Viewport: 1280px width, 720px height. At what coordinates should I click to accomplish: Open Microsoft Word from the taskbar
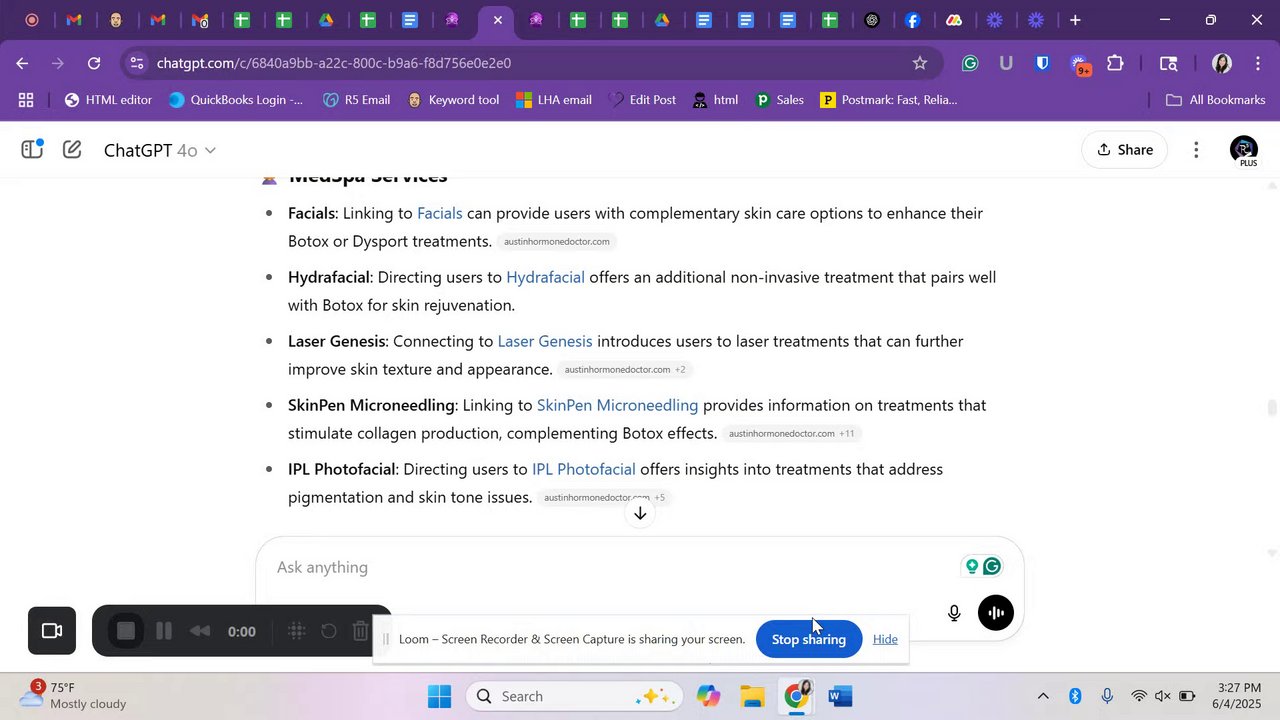pyautogui.click(x=840, y=696)
